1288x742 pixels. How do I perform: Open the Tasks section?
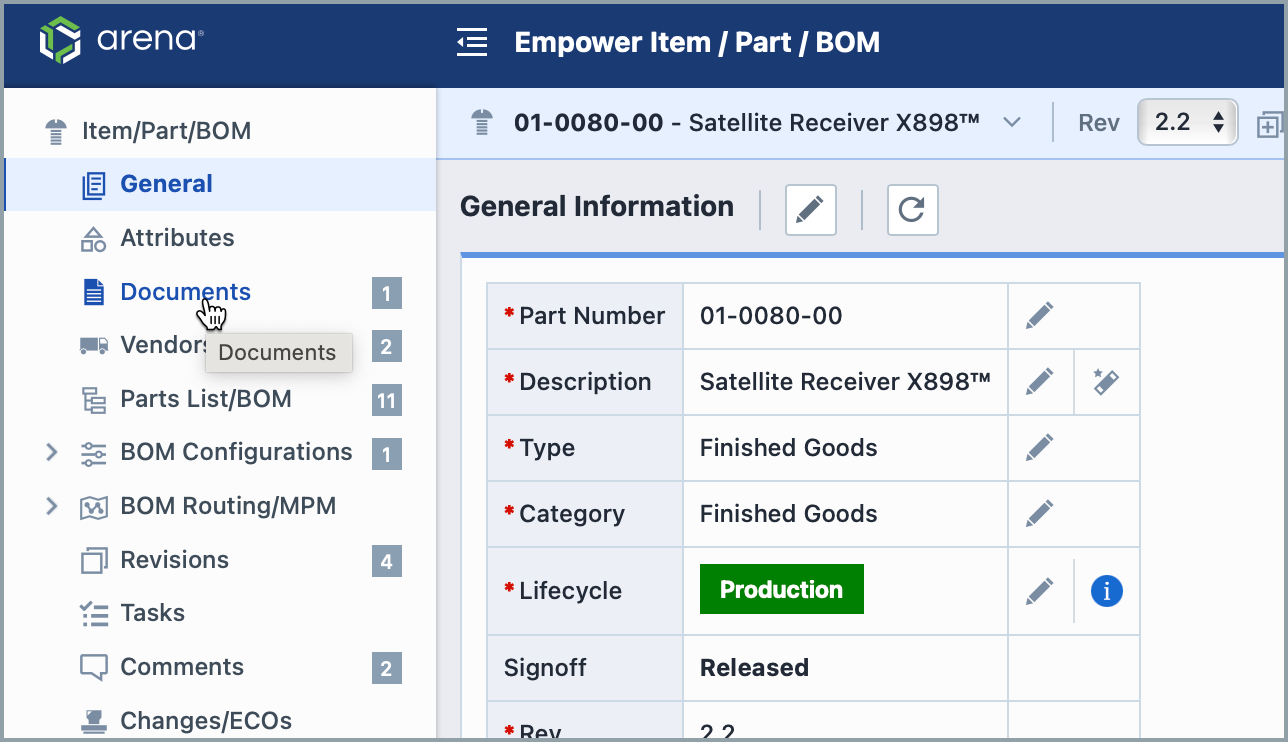tap(152, 613)
